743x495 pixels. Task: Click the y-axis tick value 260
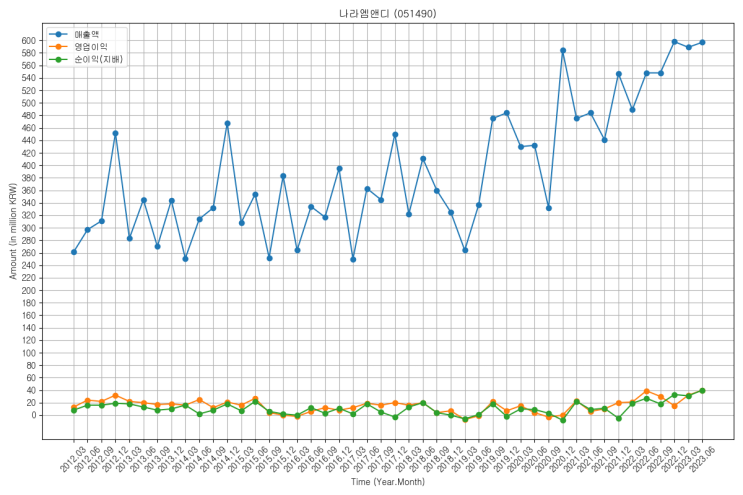coord(28,253)
